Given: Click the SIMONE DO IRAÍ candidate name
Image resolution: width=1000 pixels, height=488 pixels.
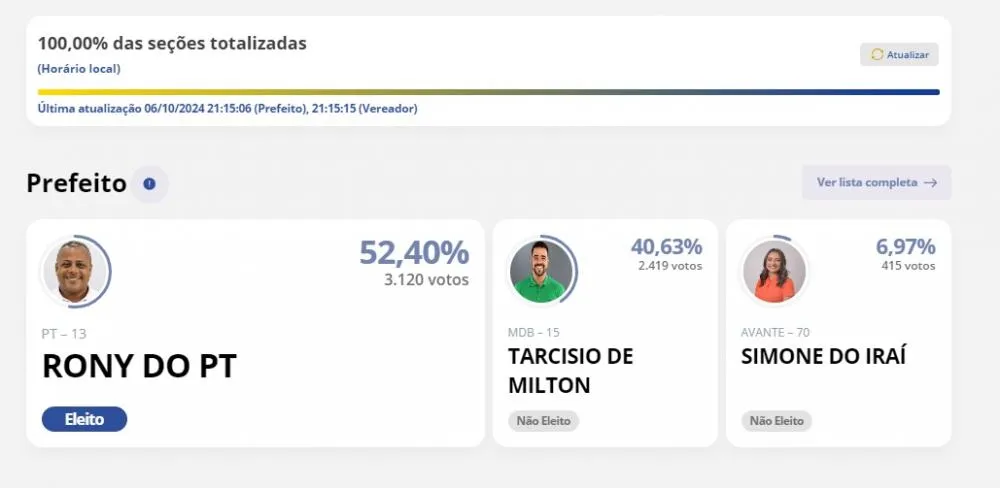Looking at the screenshot, I should [x=823, y=356].
